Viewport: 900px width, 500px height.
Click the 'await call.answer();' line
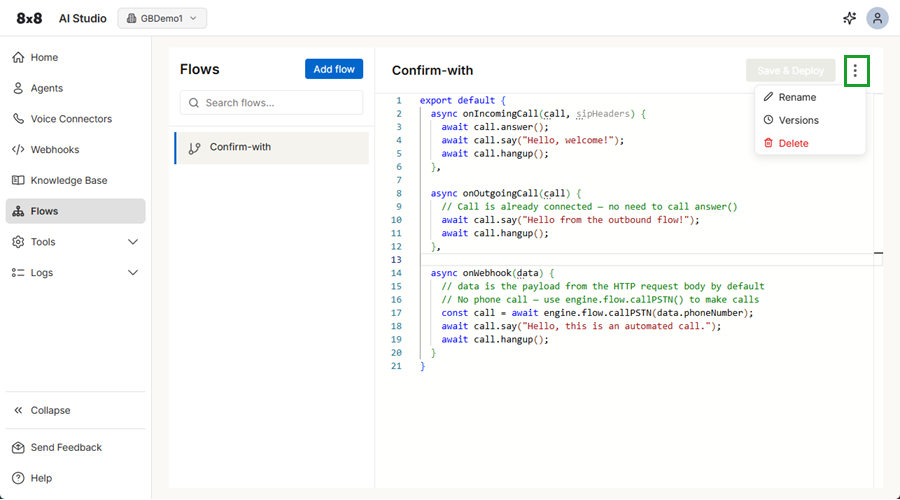[495, 127]
